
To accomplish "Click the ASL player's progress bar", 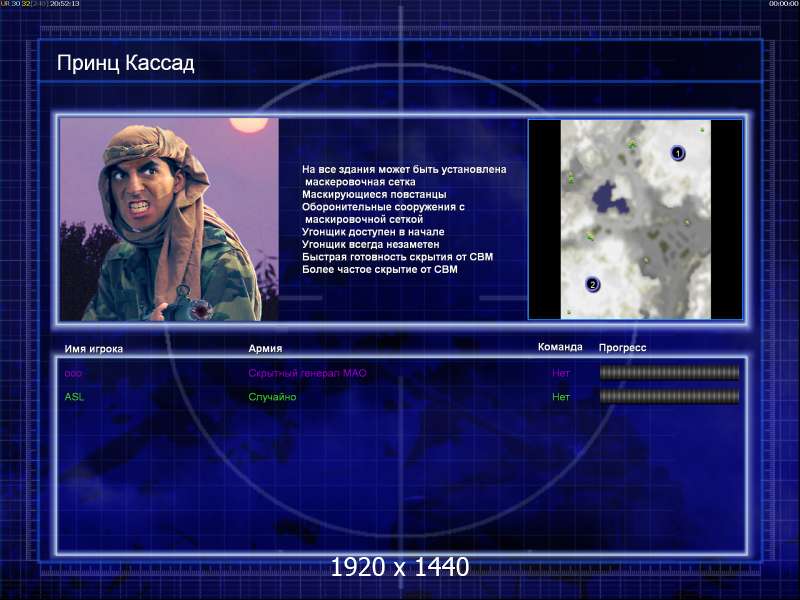I will point(669,396).
